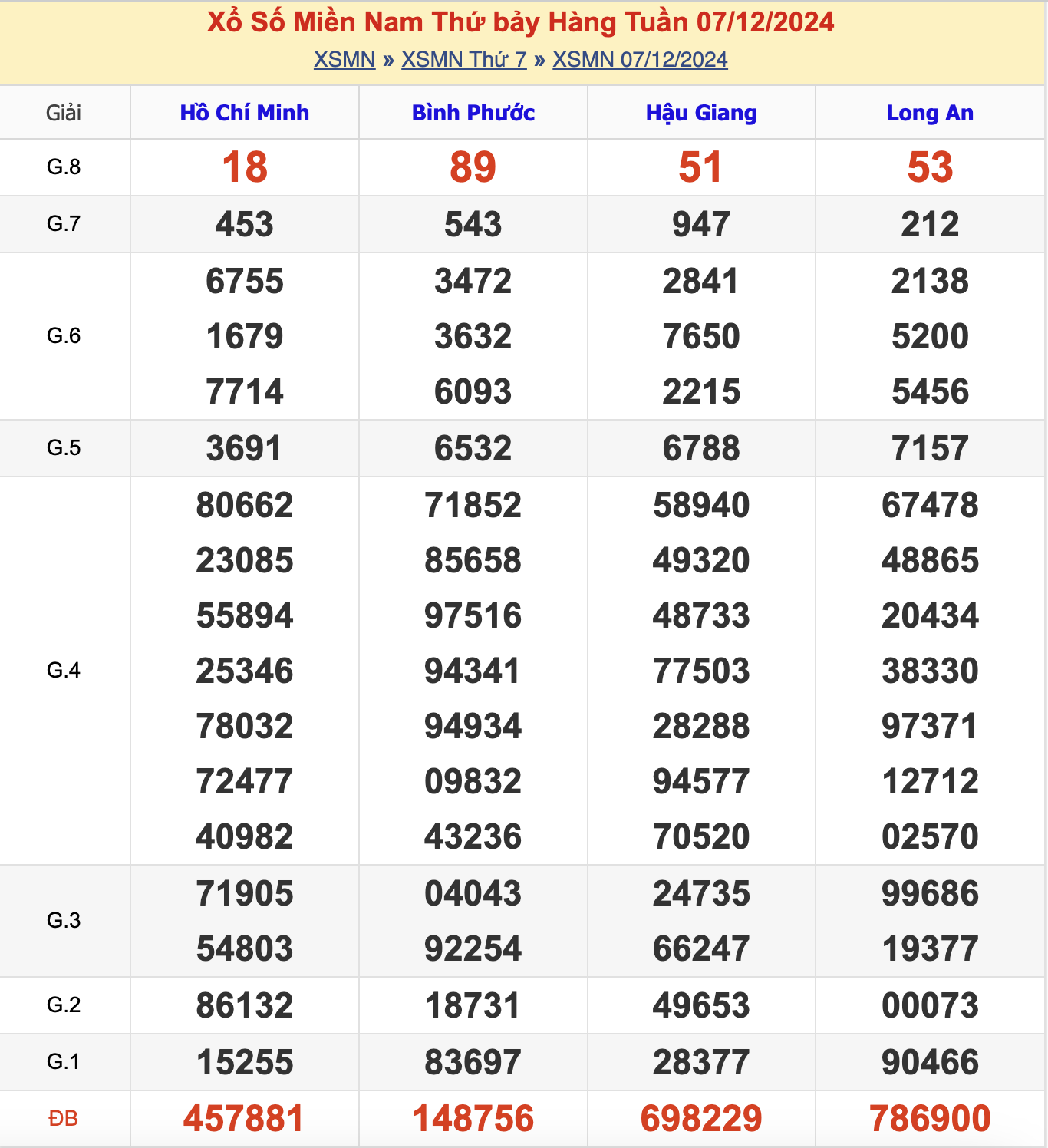Select G.8 number 89 for Bình Phước
Screen dimensions: 1048x1148
point(473,167)
